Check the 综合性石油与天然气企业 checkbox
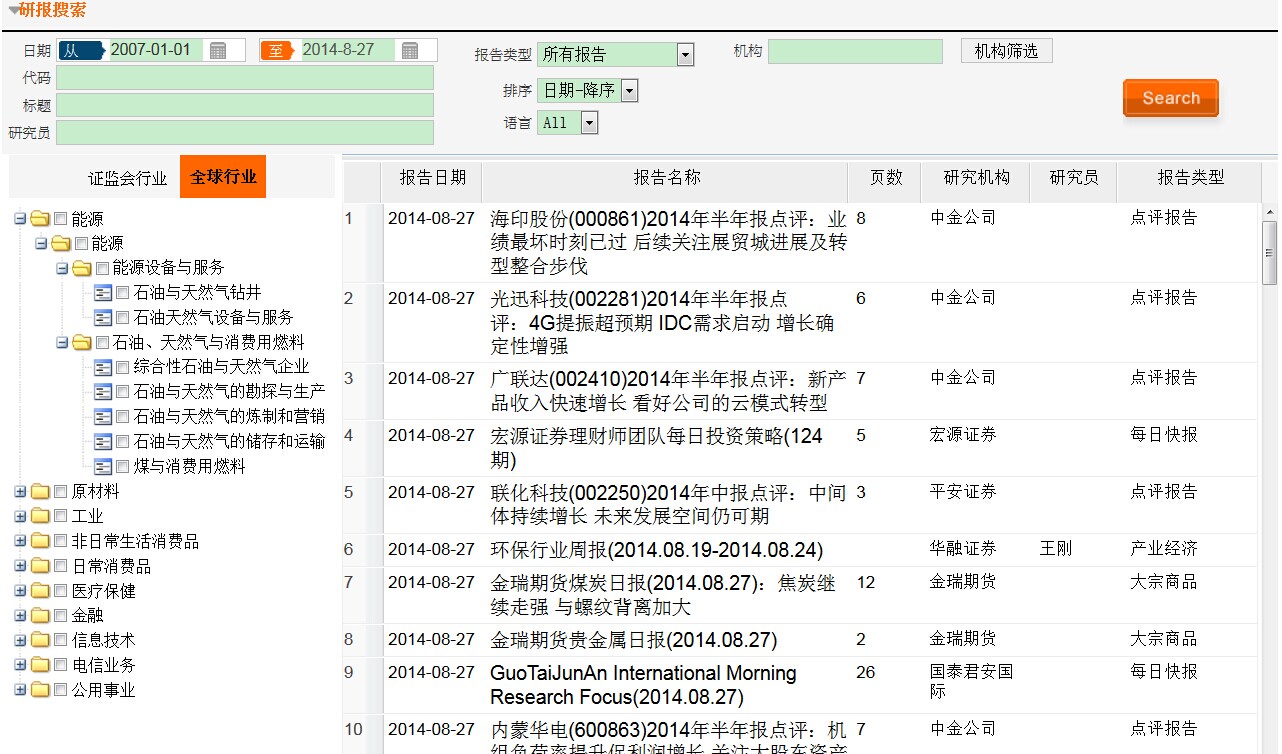 [123, 367]
